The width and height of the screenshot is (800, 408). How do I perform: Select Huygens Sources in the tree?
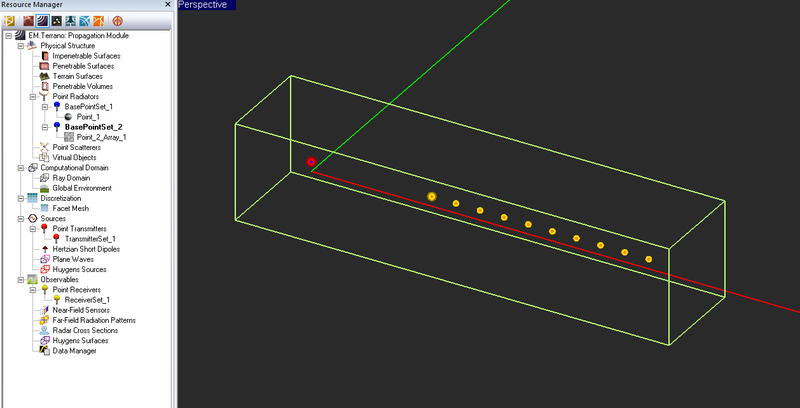tap(80, 269)
